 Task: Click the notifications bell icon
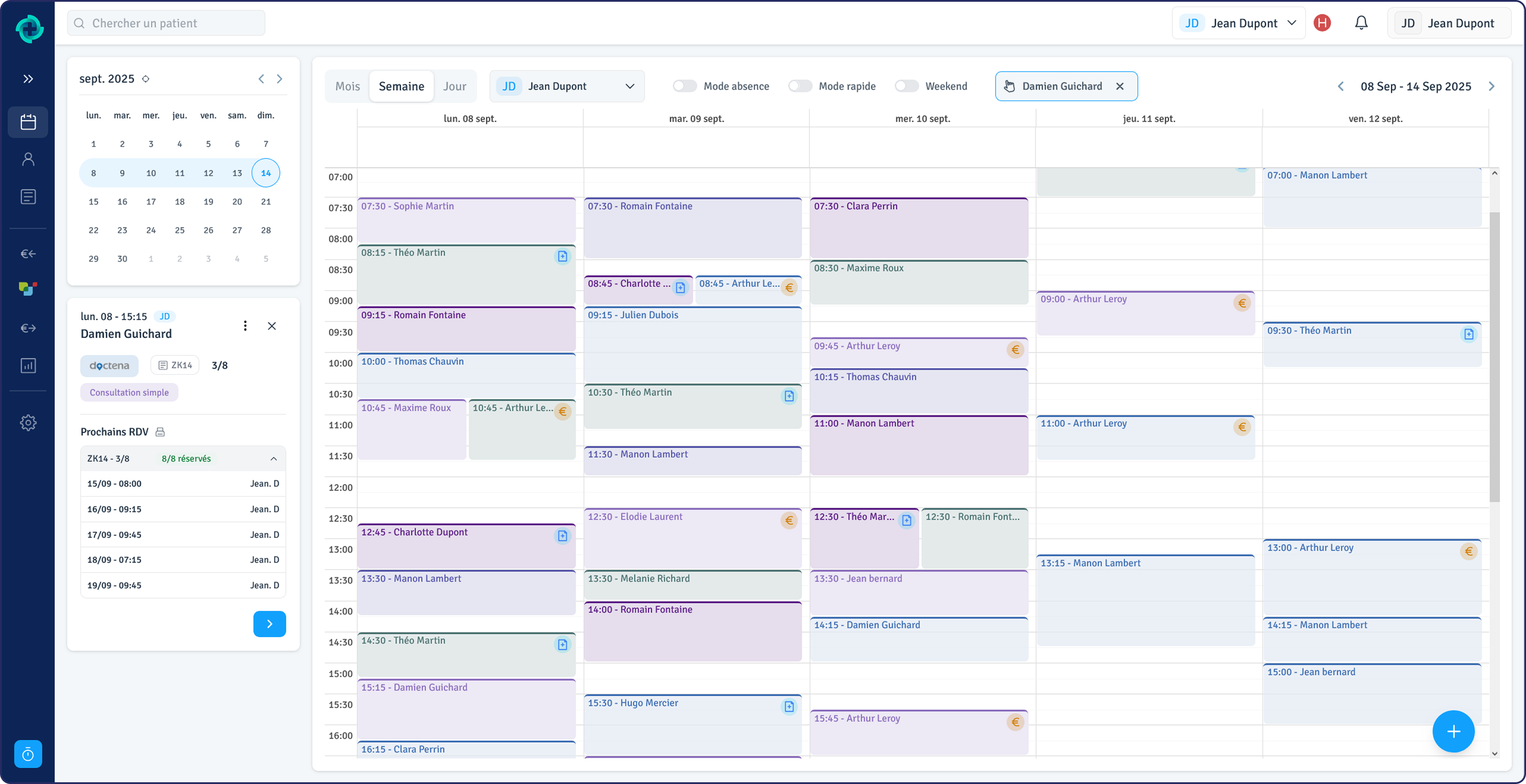1361,23
